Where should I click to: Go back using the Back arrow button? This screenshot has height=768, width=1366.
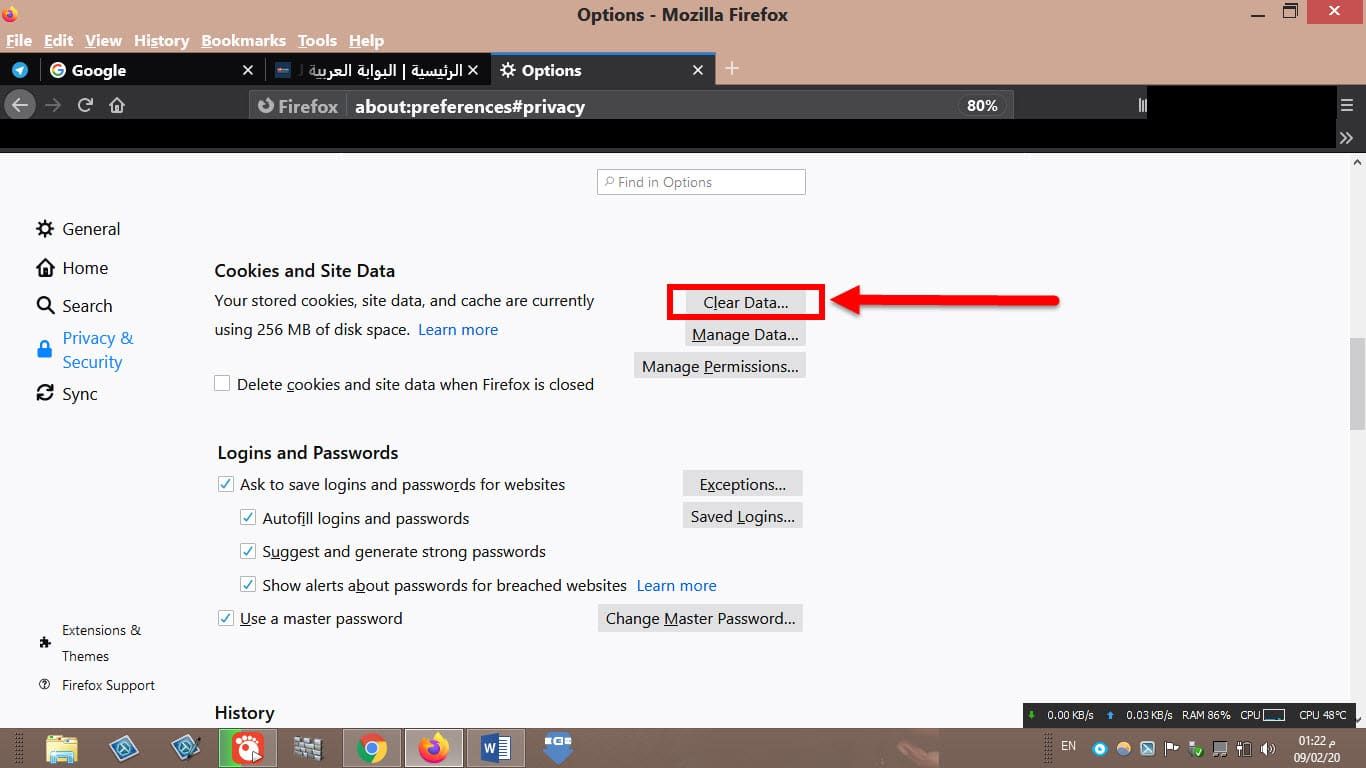20,105
